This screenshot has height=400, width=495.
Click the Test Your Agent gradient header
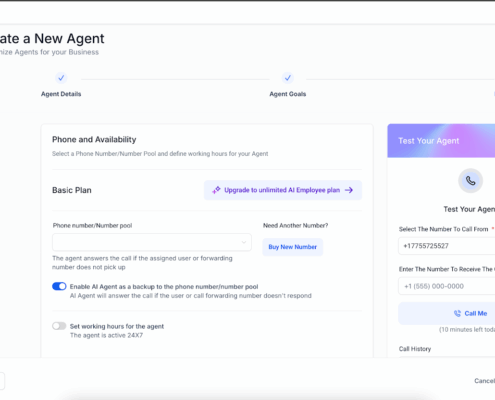(441, 141)
